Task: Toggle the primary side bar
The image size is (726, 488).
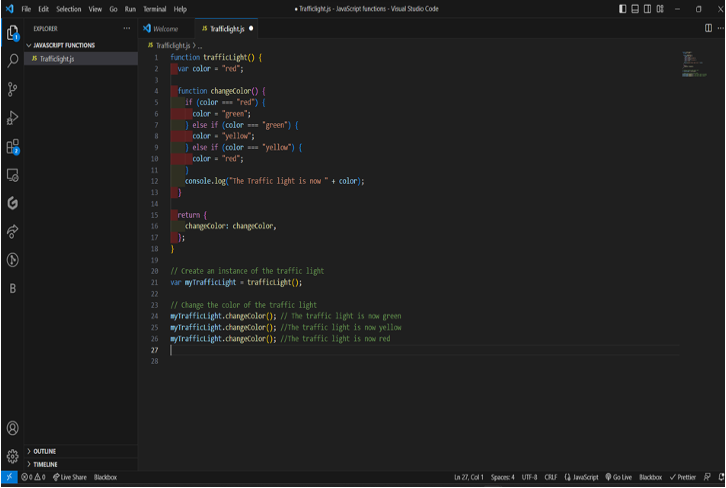Action: (623, 9)
